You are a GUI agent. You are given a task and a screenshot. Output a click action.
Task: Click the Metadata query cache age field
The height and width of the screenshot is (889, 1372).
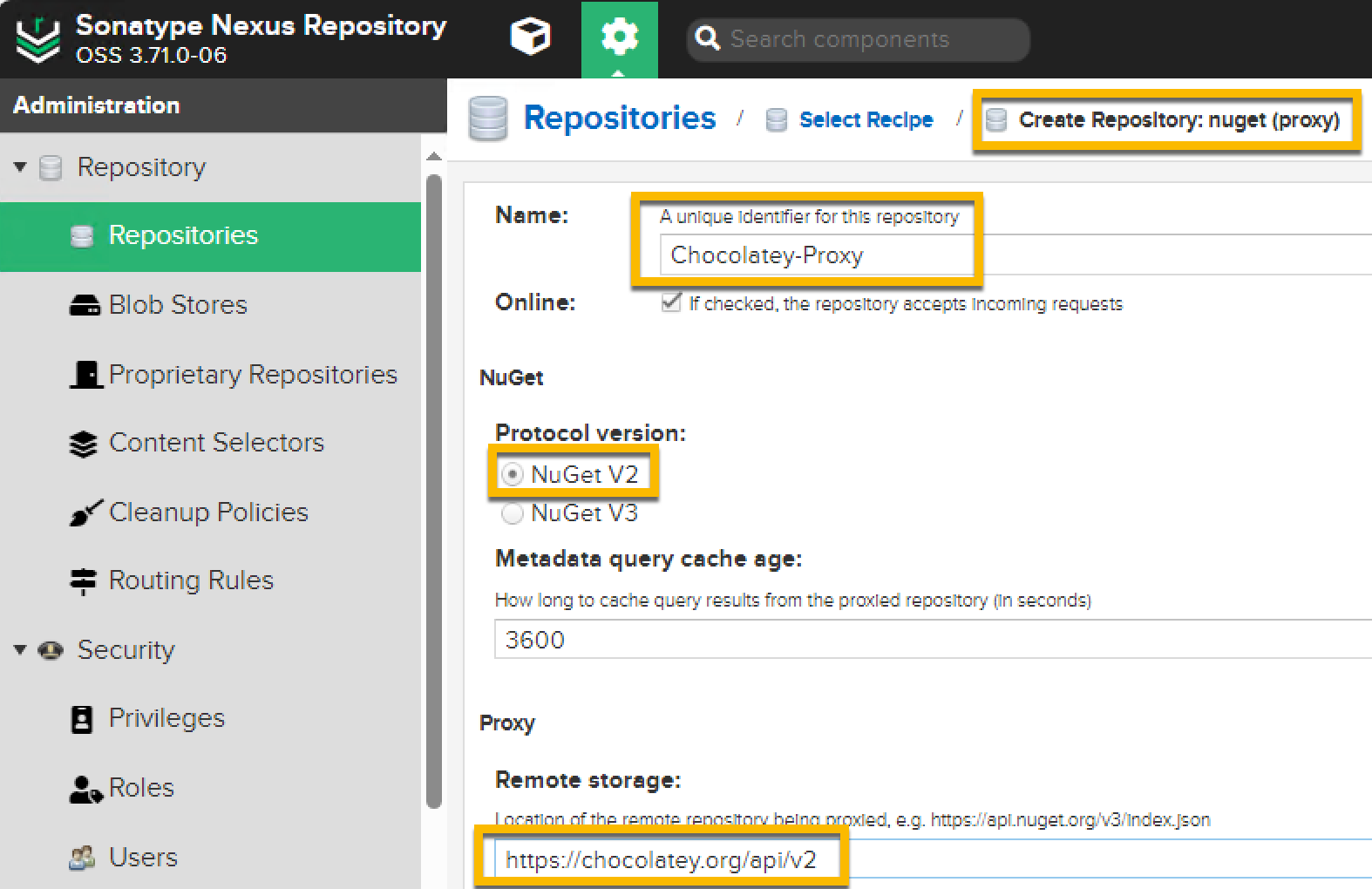[933, 640]
